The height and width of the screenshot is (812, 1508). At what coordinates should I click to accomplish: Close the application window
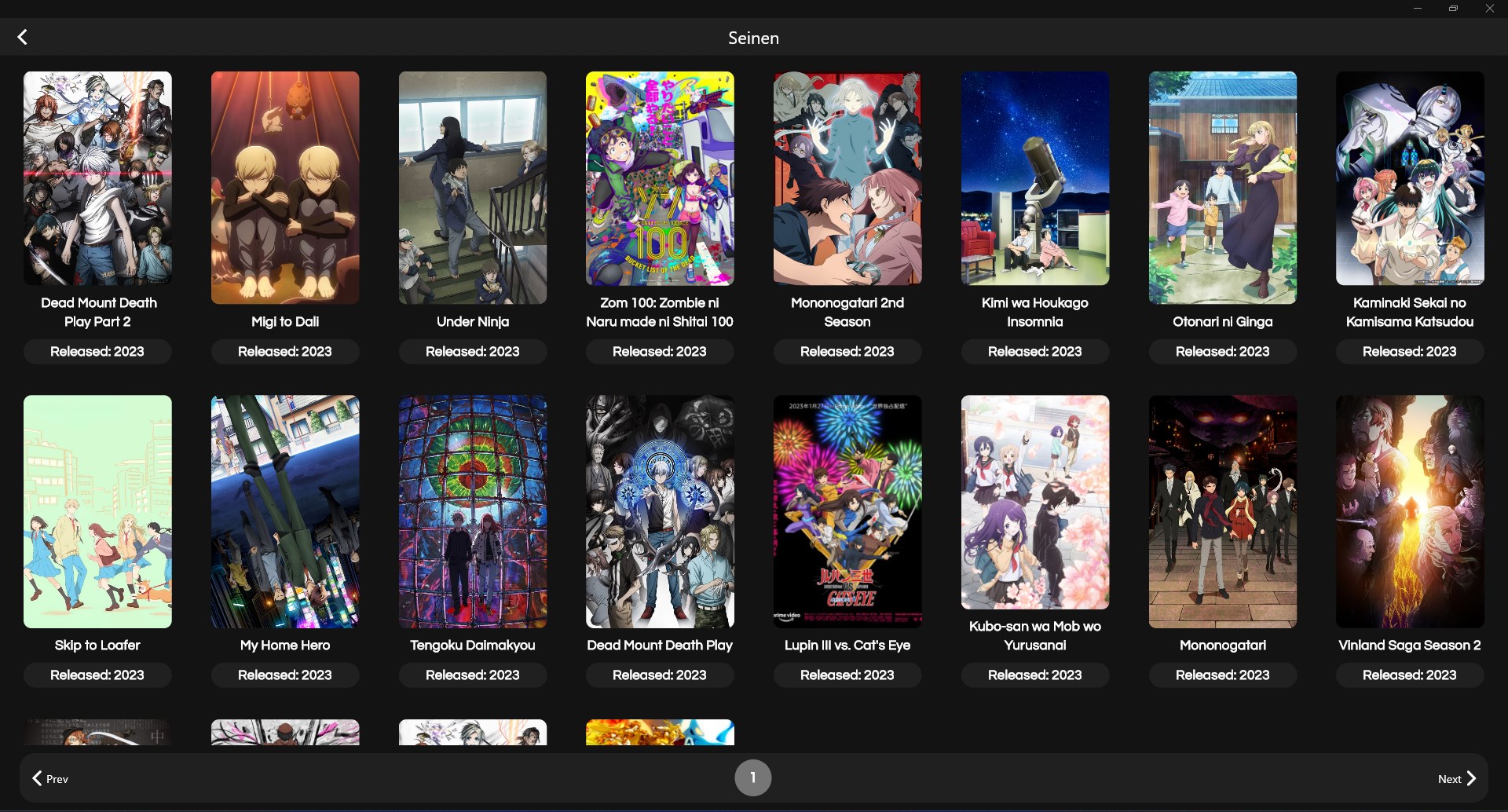(x=1489, y=9)
